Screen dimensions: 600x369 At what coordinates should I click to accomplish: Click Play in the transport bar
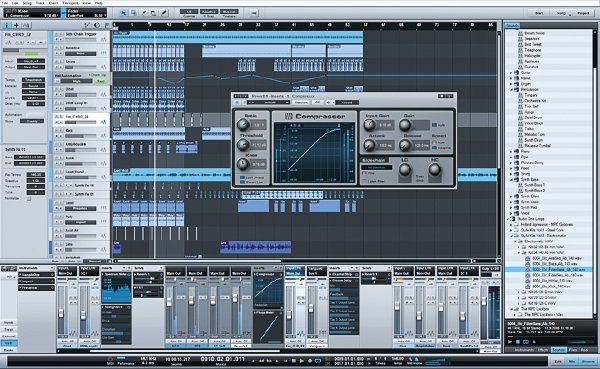click(302, 361)
